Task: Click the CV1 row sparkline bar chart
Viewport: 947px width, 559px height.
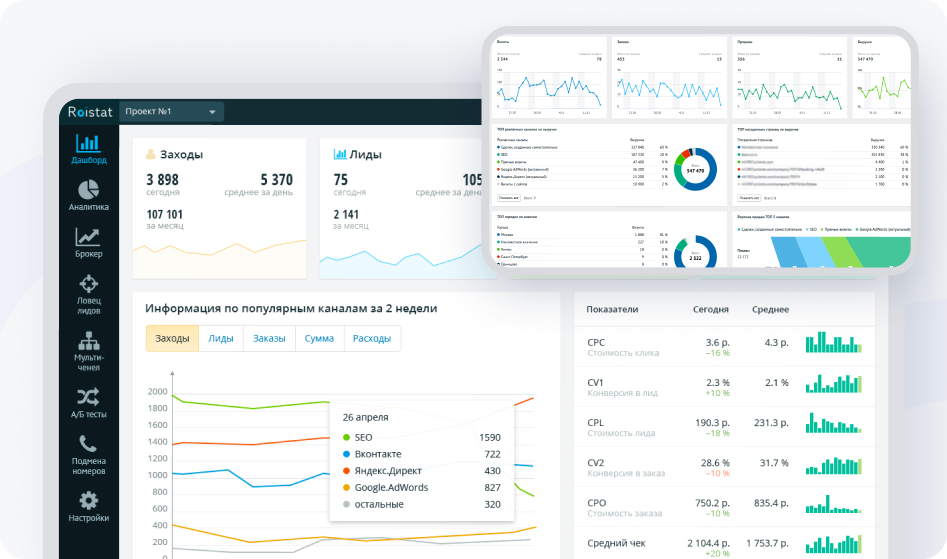Action: (x=833, y=383)
